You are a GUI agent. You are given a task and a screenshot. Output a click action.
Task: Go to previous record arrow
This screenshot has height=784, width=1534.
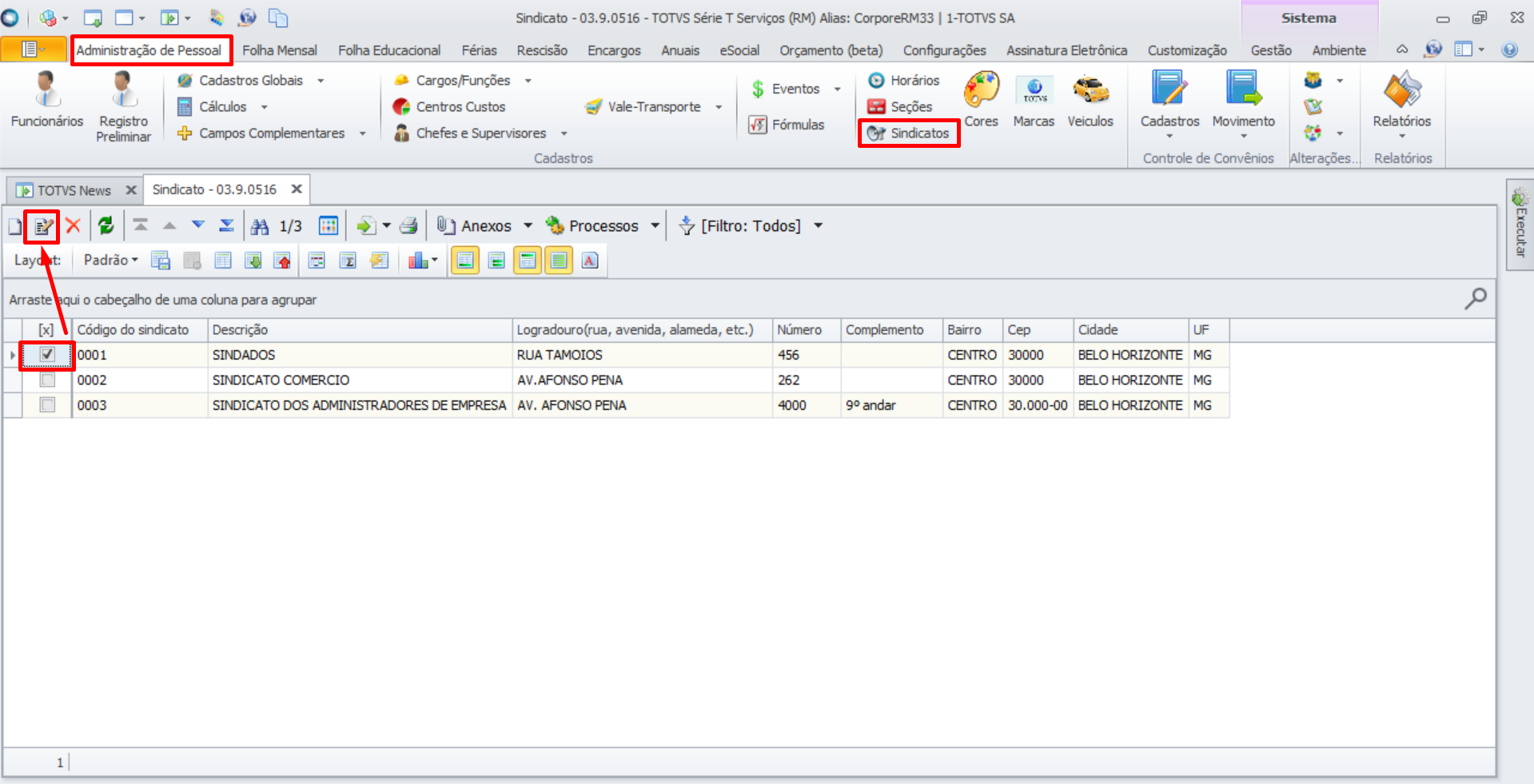[169, 225]
